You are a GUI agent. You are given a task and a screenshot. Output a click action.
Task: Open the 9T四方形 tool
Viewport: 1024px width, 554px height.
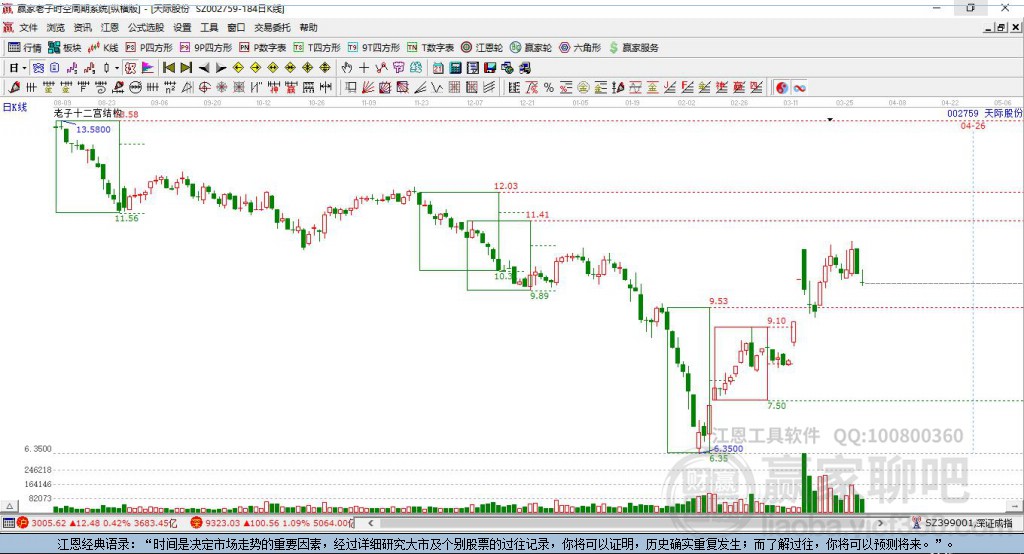(374, 48)
